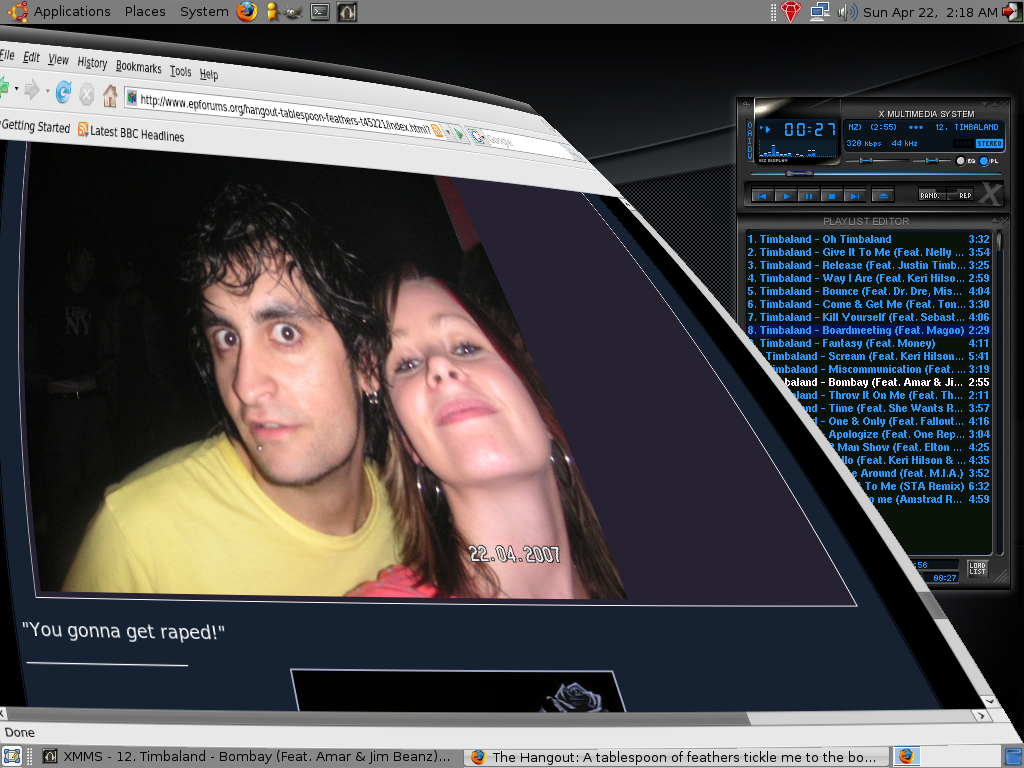
Task: Click the site favicon in the address bar
Action: 132,98
